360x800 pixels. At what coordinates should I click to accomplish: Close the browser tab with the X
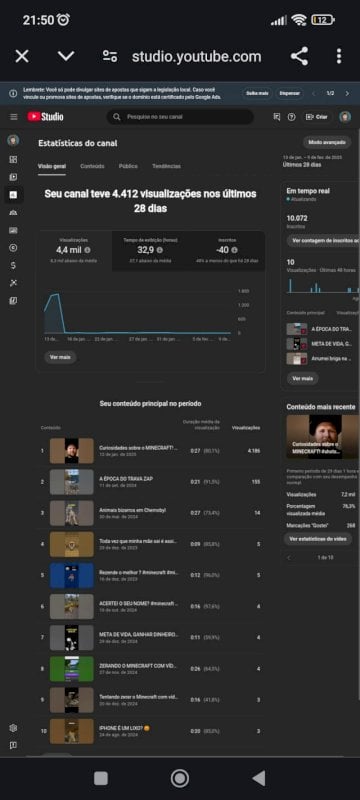22,56
